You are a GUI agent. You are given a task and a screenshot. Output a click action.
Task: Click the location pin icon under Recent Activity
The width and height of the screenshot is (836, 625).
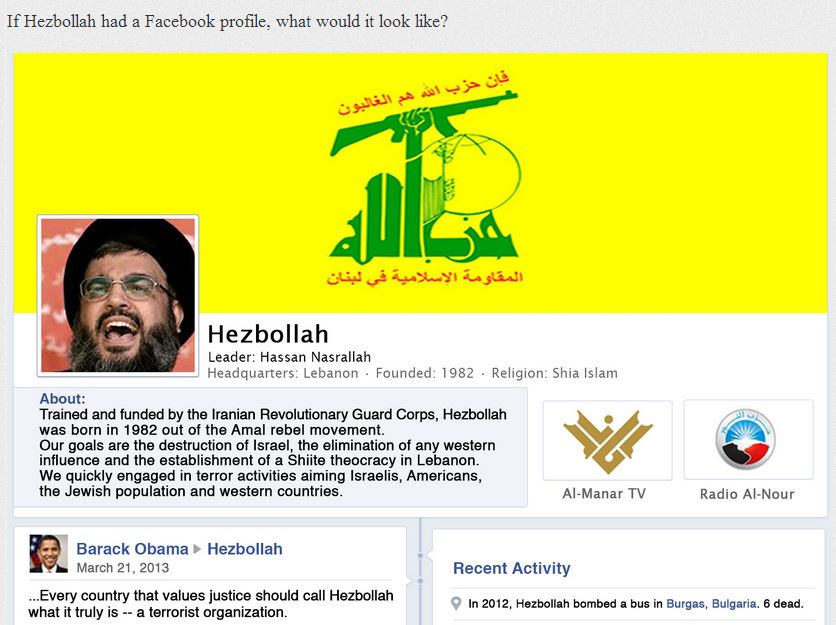(x=456, y=604)
